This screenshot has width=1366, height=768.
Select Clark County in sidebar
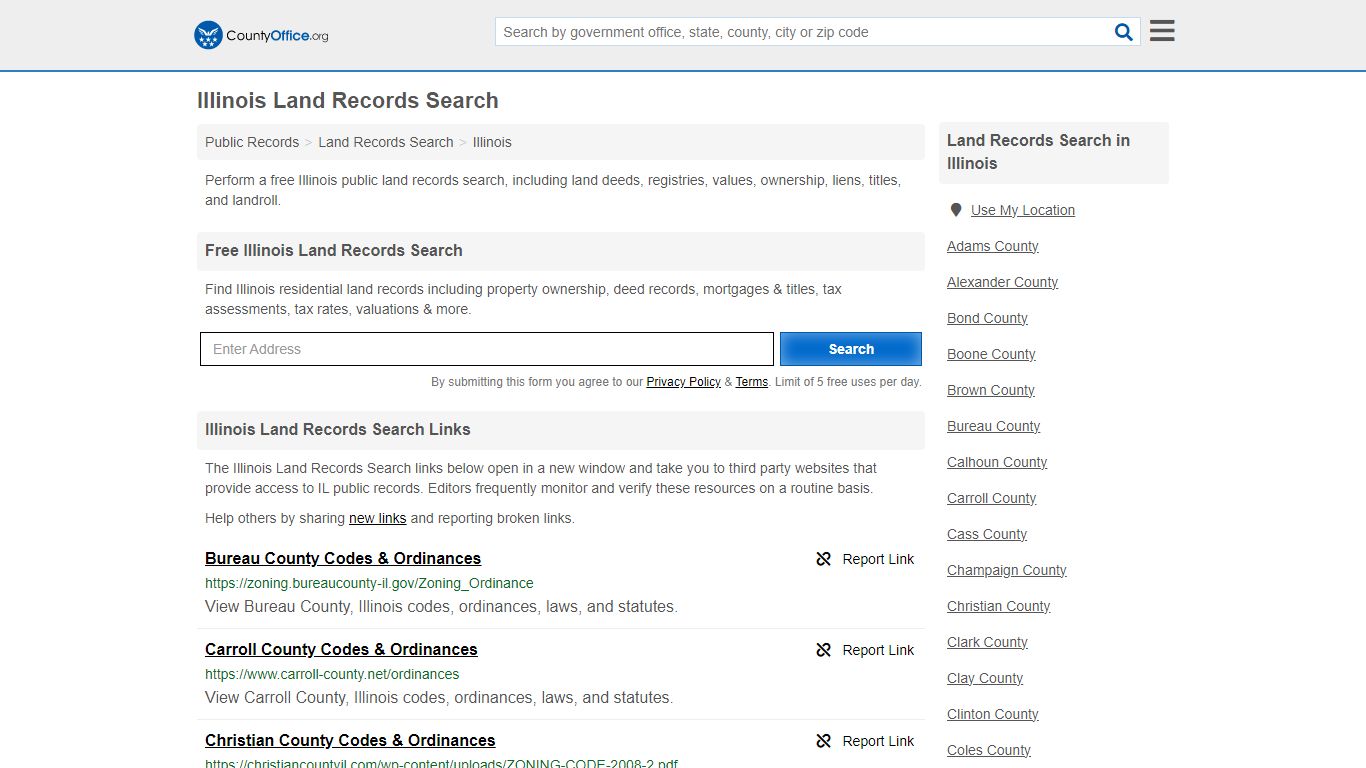(987, 642)
